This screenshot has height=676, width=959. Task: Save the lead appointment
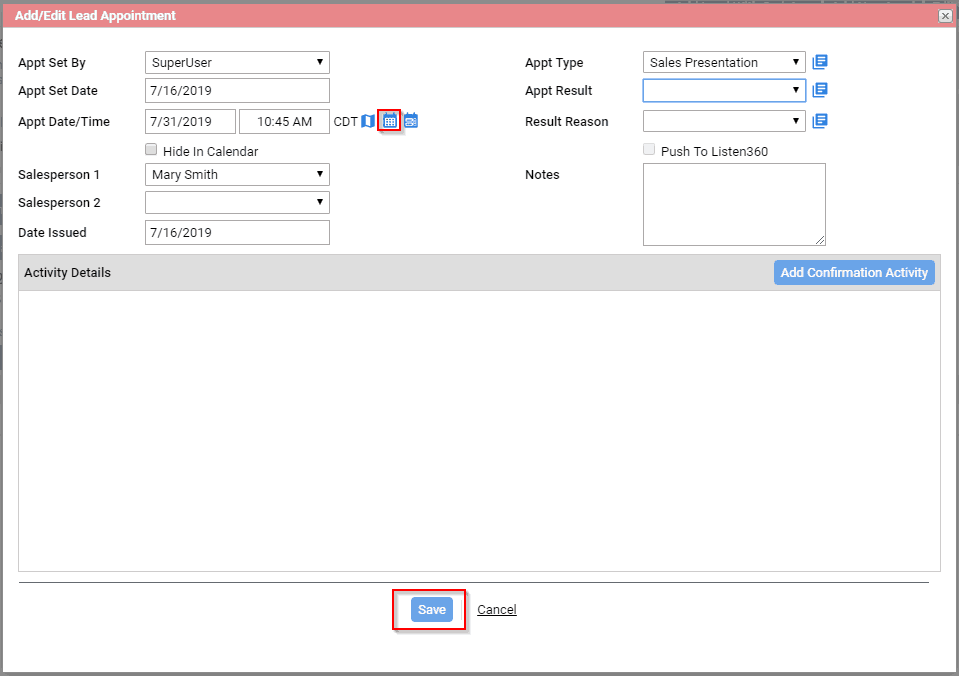tap(432, 609)
